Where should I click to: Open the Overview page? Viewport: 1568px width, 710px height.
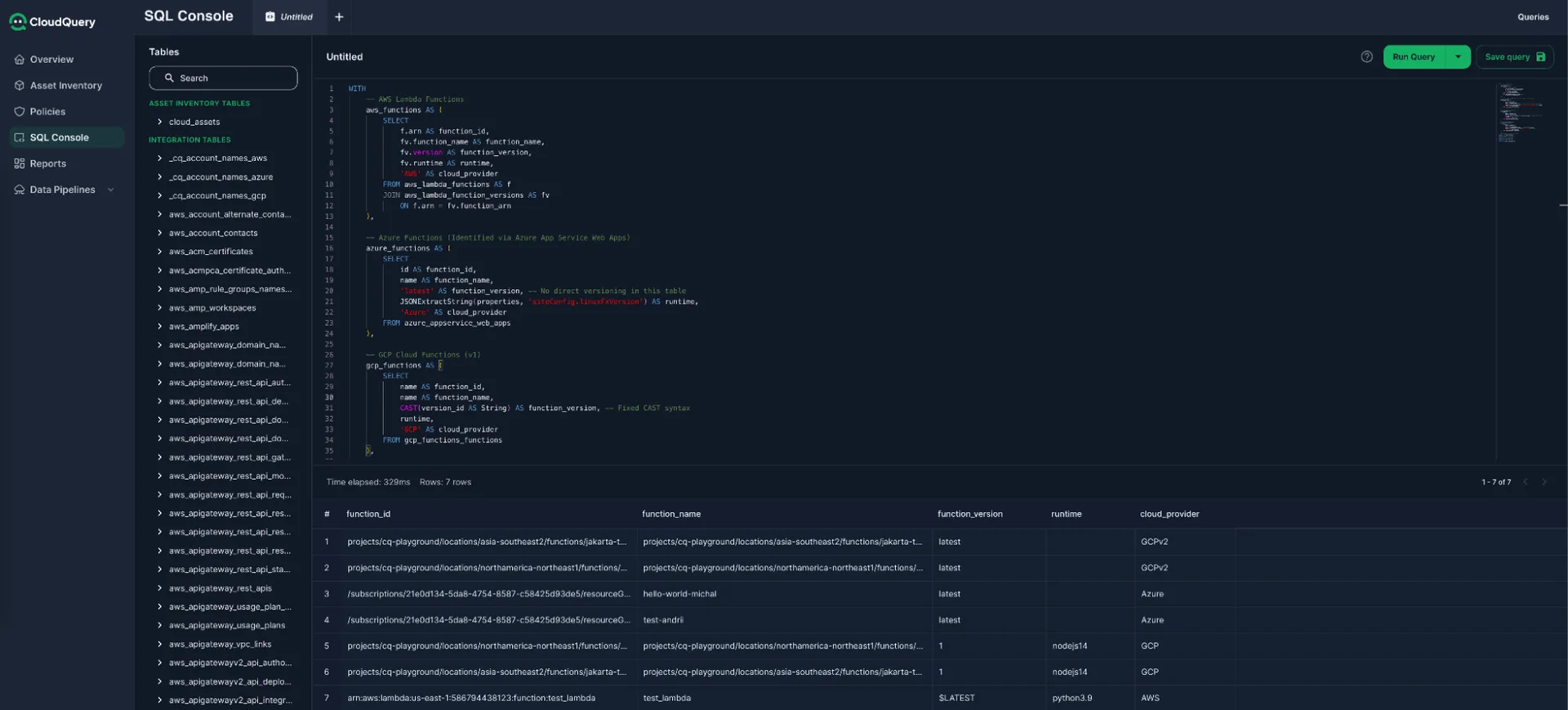[x=51, y=60]
